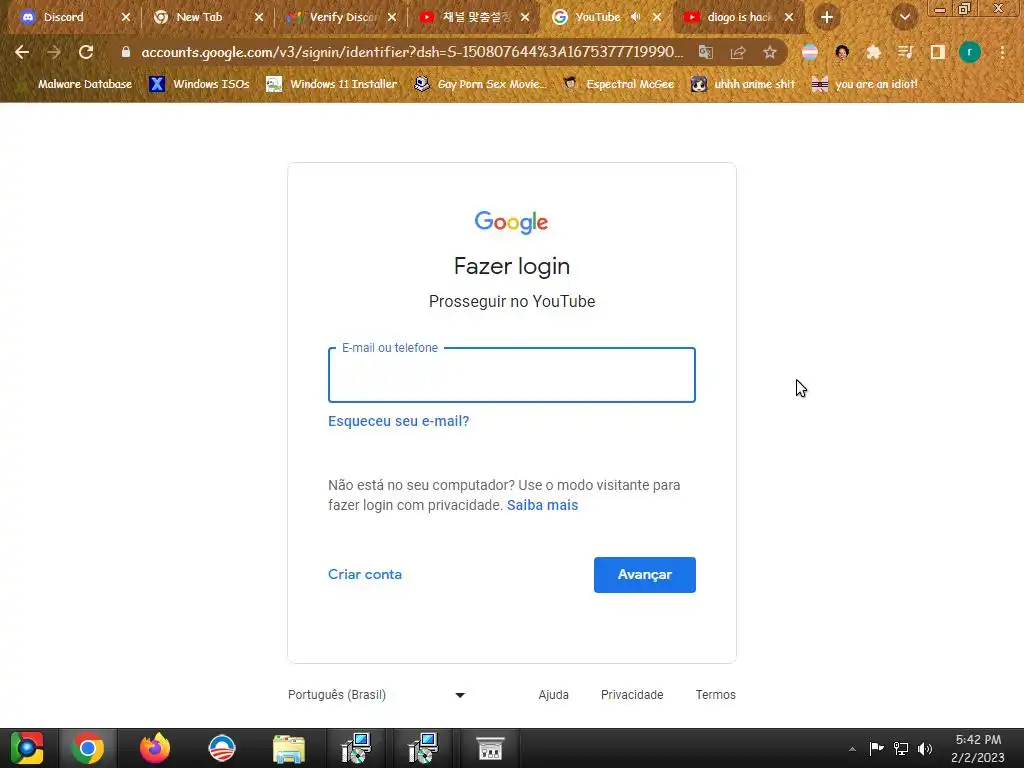This screenshot has width=1024, height=768.
Task: Open Chrome from the taskbar
Action: tap(88, 748)
